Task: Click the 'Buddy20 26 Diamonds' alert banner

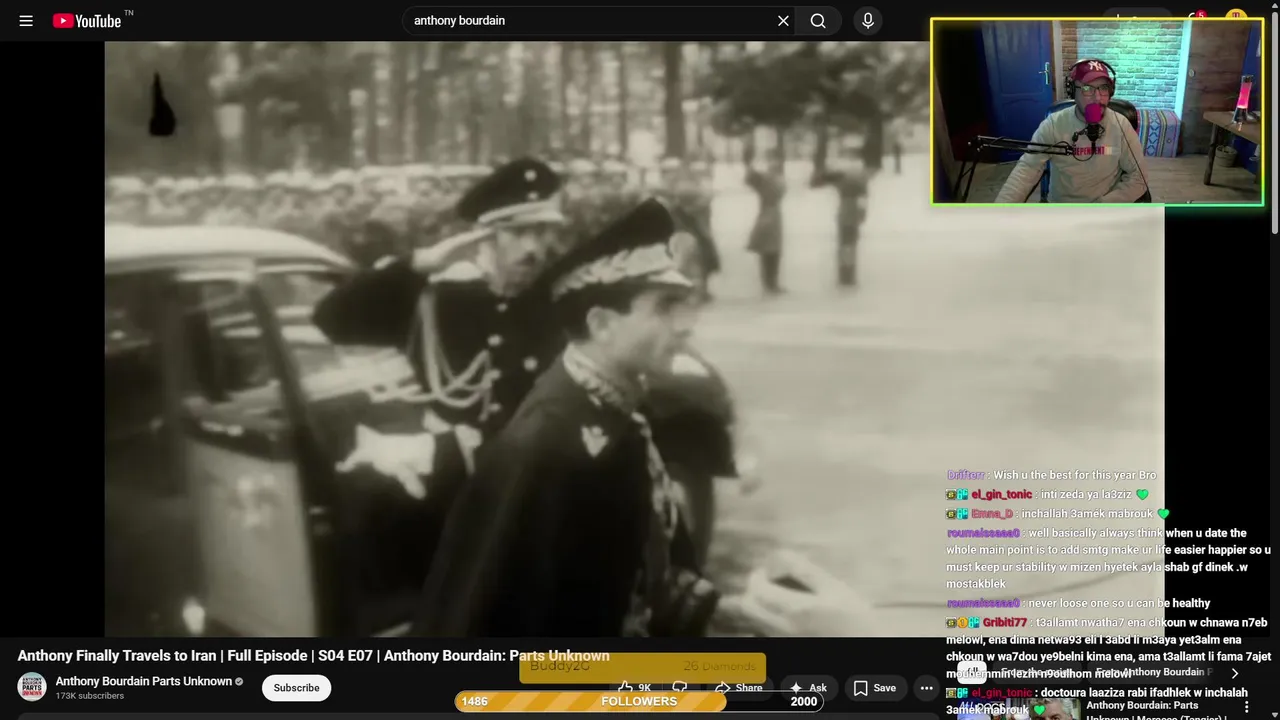Action: pos(642,667)
